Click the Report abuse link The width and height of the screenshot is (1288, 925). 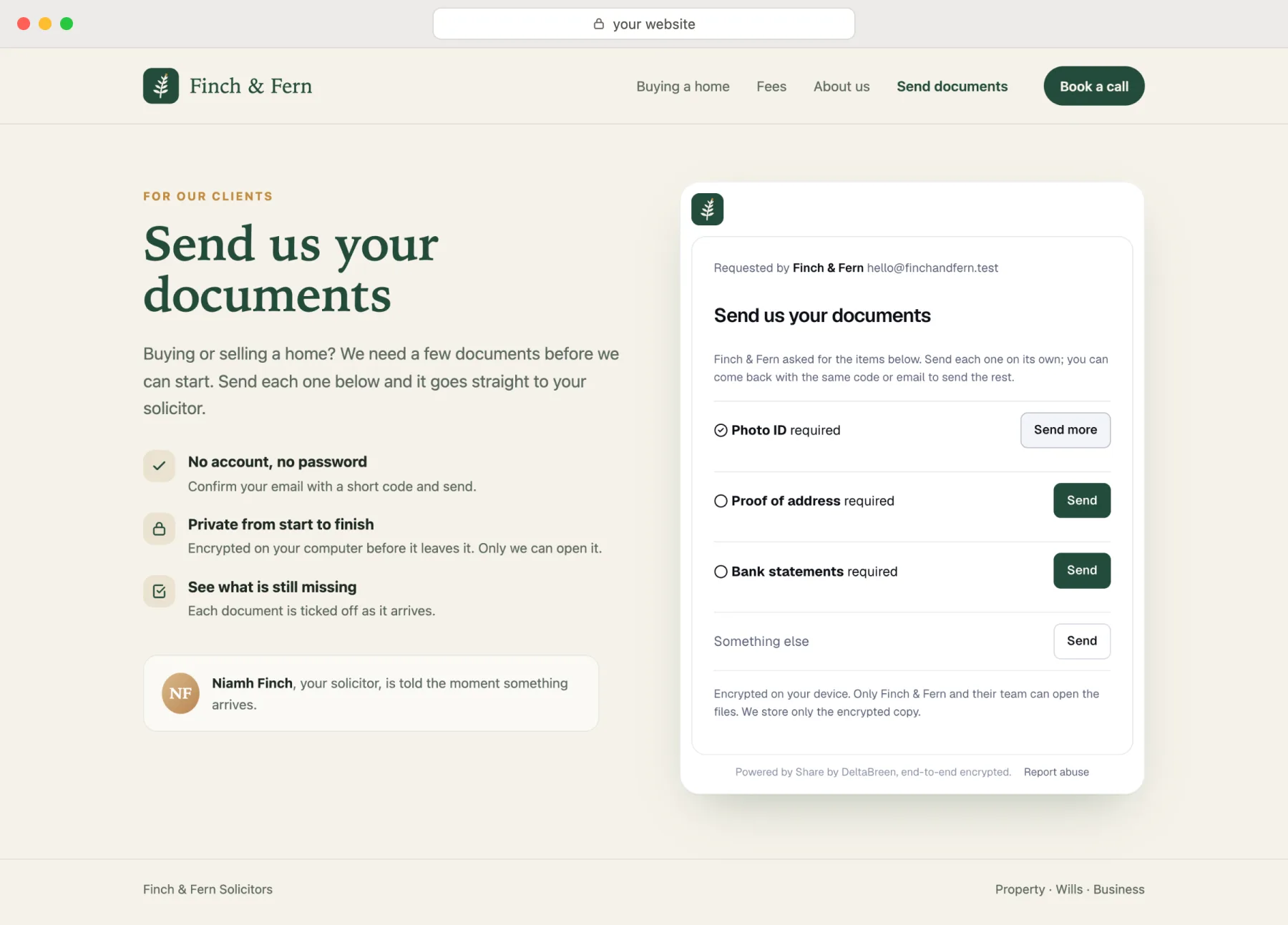1056,772
